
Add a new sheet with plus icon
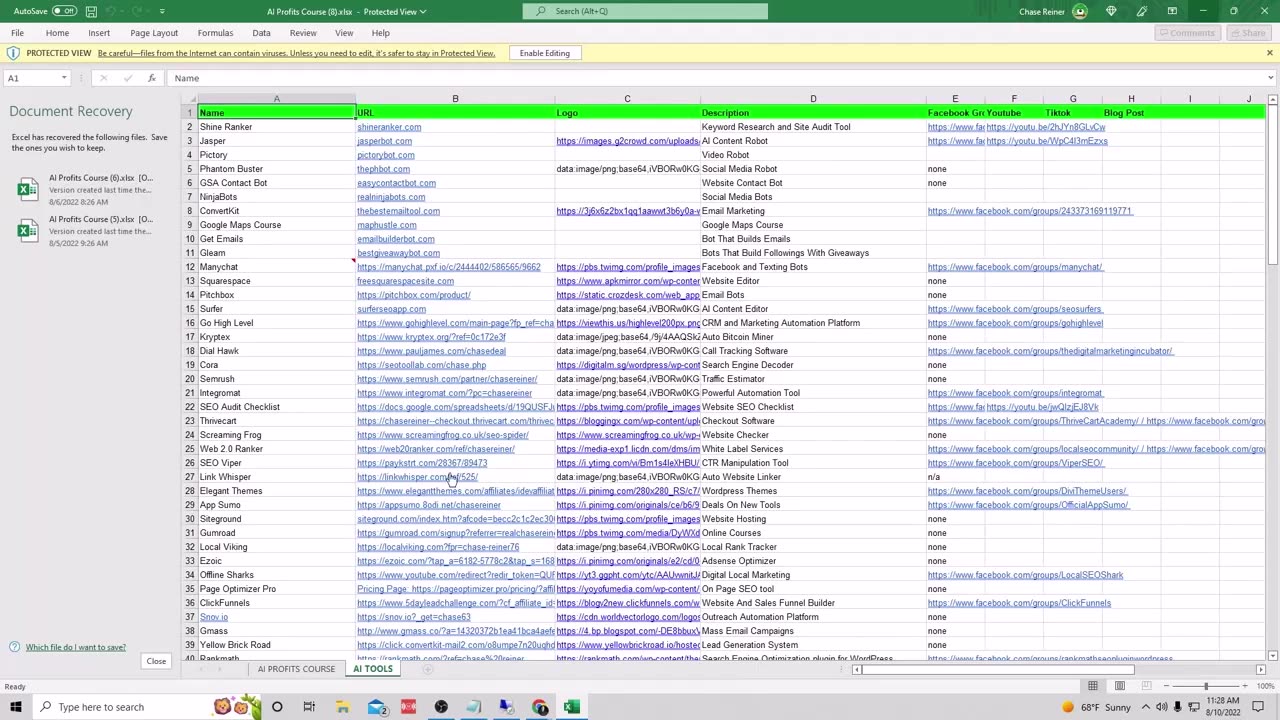(428, 669)
